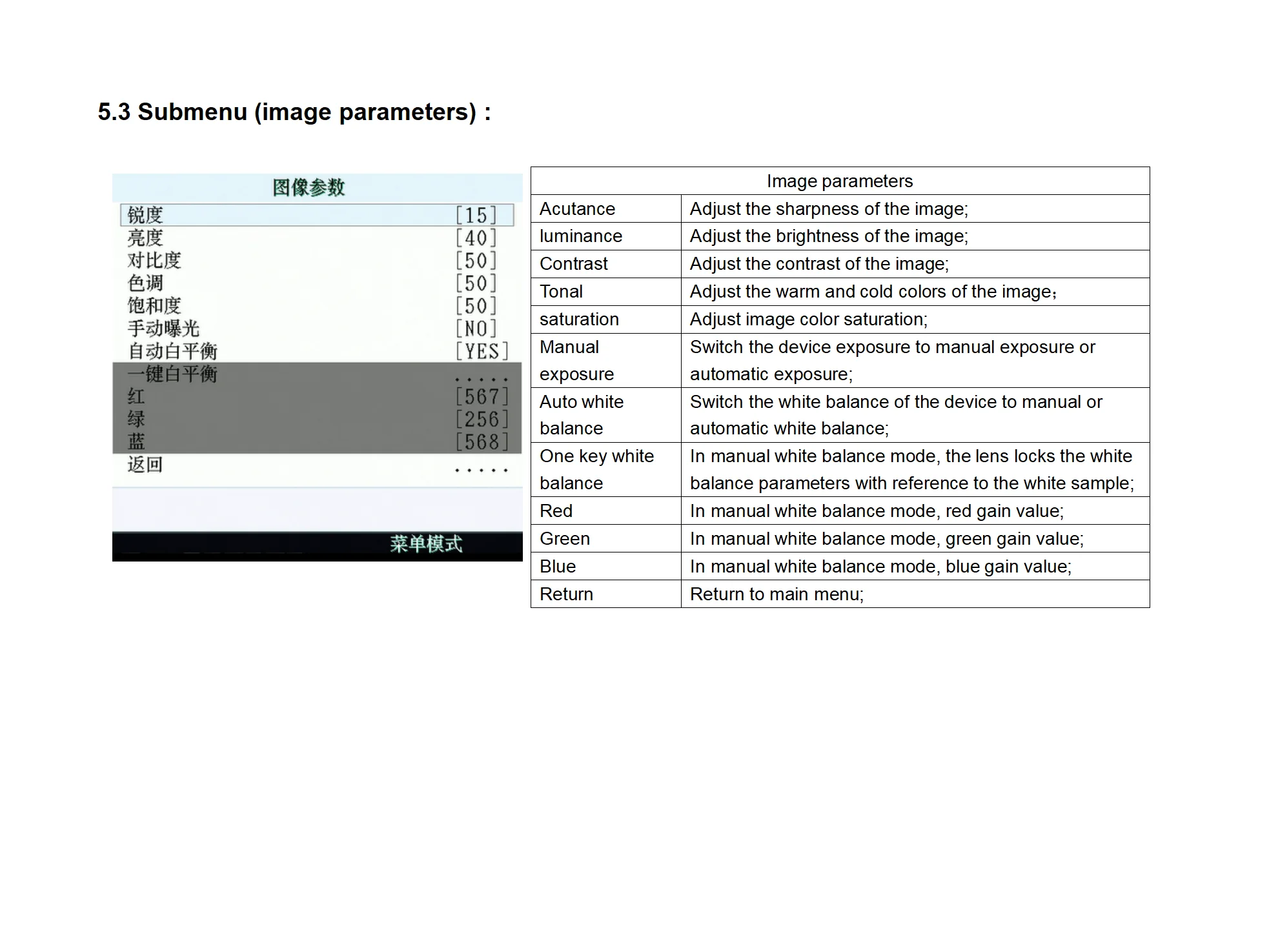Click the green gain value [256]
Screen dimensions: 1269x952
coord(482,420)
